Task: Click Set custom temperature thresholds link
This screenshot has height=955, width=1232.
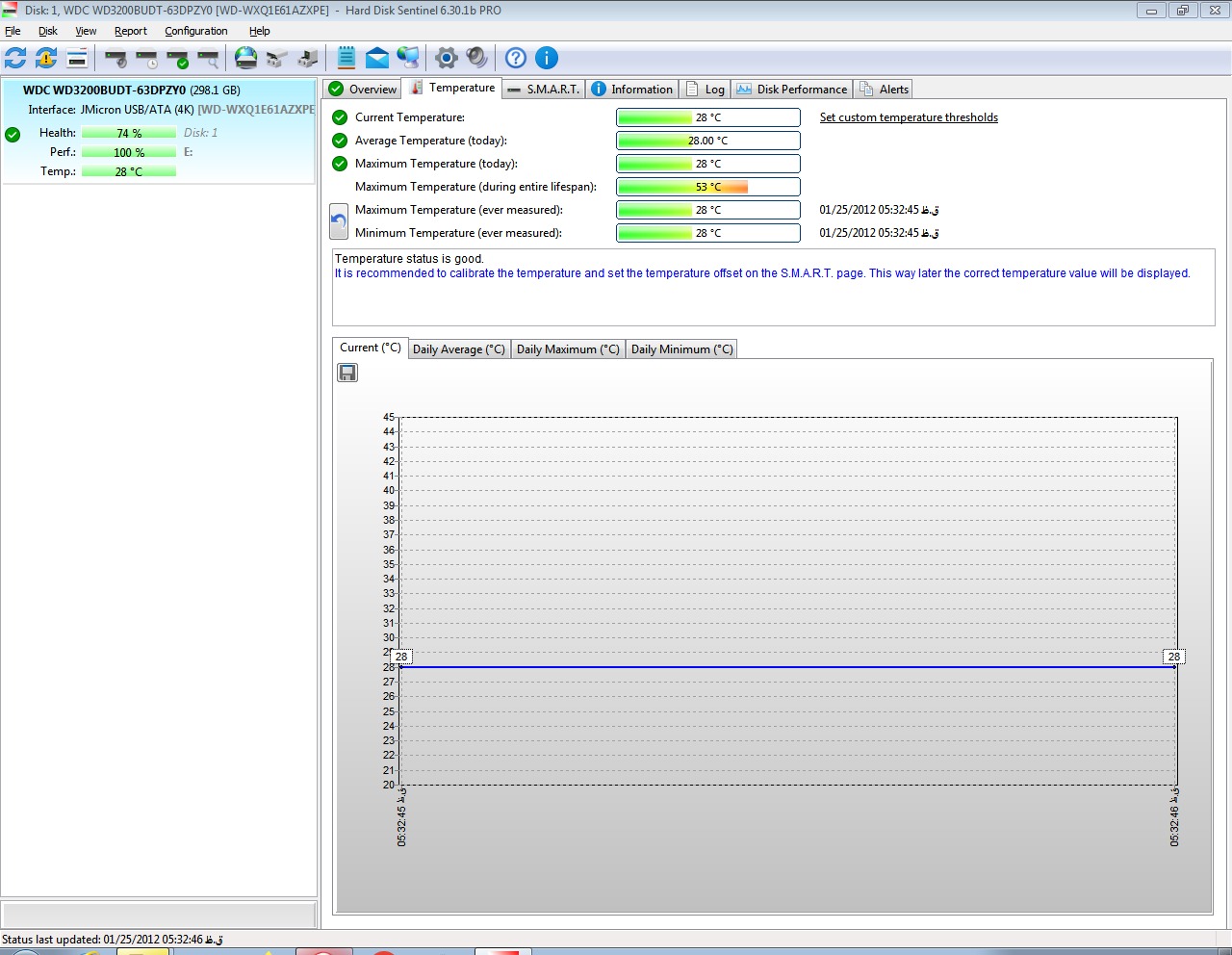Action: coord(909,117)
